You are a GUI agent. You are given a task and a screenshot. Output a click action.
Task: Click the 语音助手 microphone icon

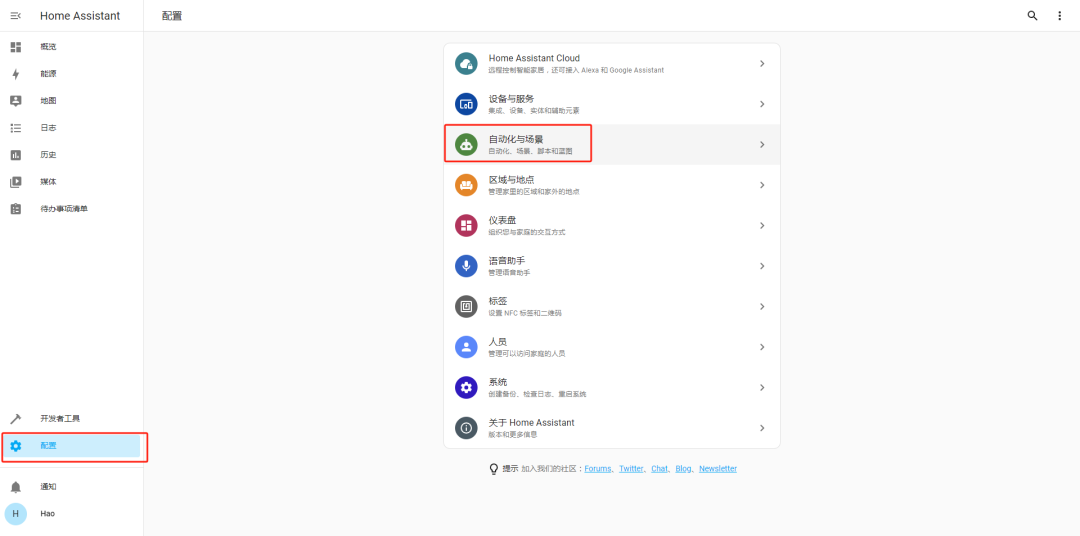[x=466, y=266]
